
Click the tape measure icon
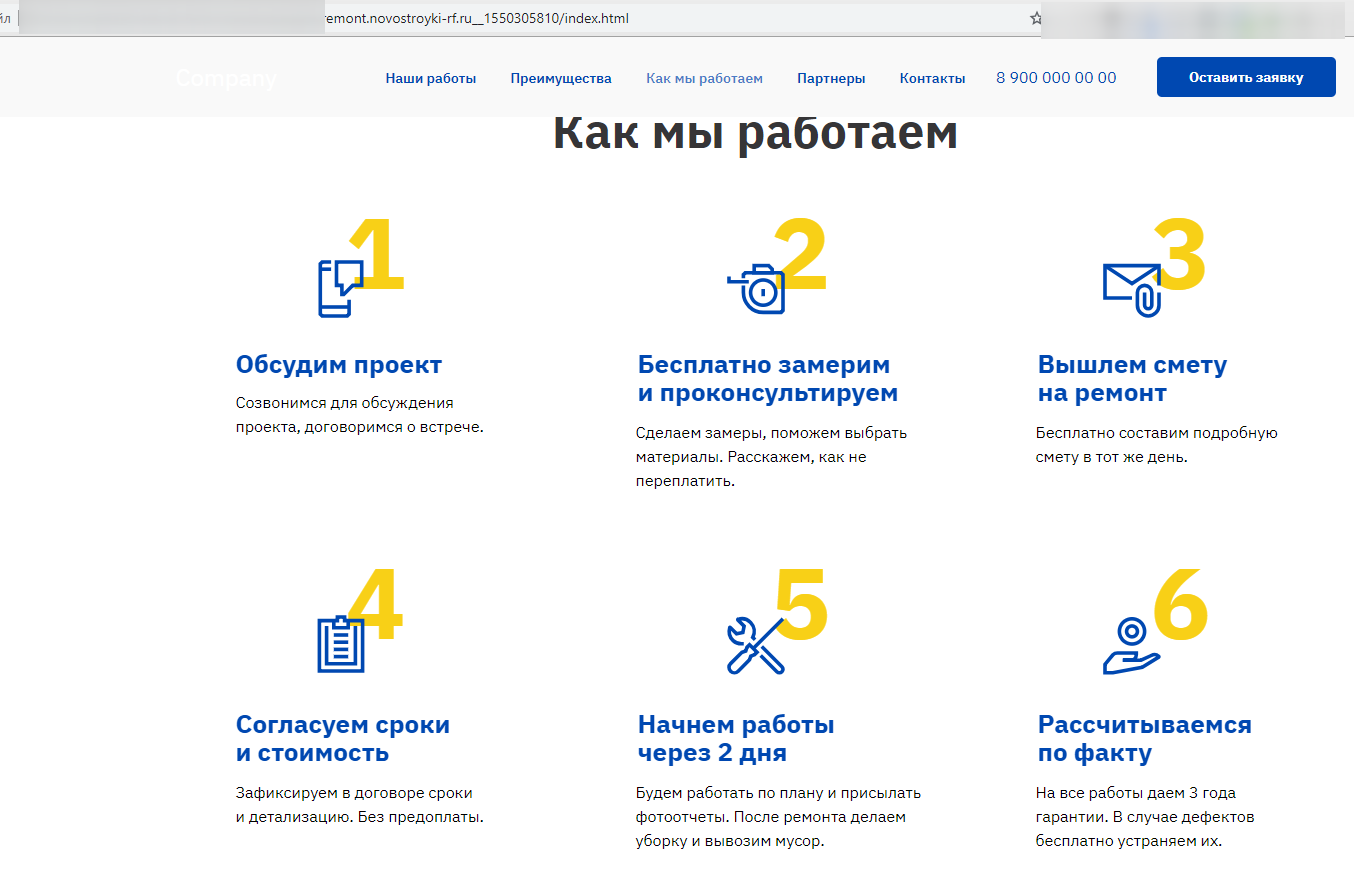[756, 290]
